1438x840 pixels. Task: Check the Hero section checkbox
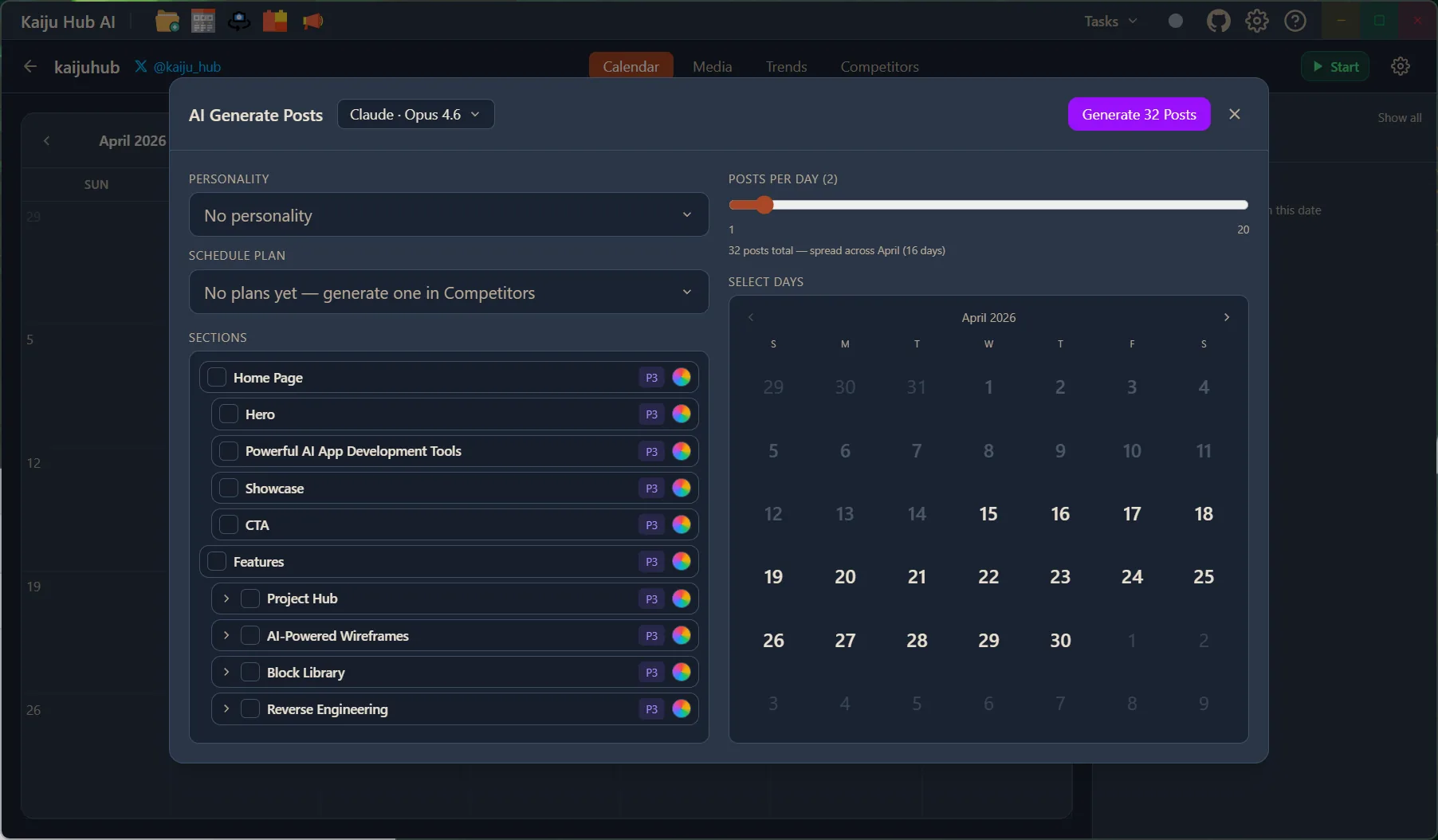coord(229,414)
